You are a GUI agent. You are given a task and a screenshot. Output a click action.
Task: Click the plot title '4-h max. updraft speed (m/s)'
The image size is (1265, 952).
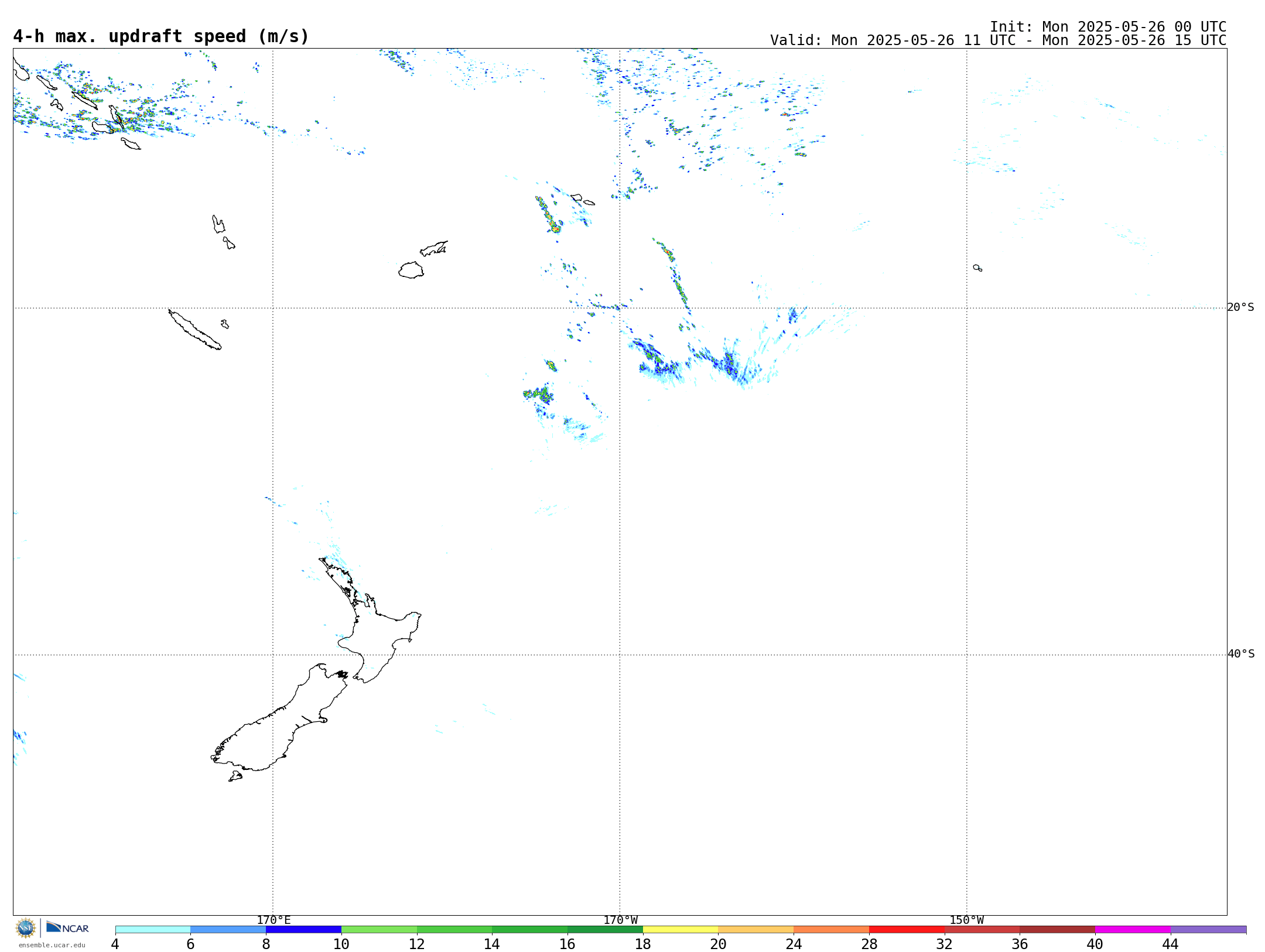161,36
